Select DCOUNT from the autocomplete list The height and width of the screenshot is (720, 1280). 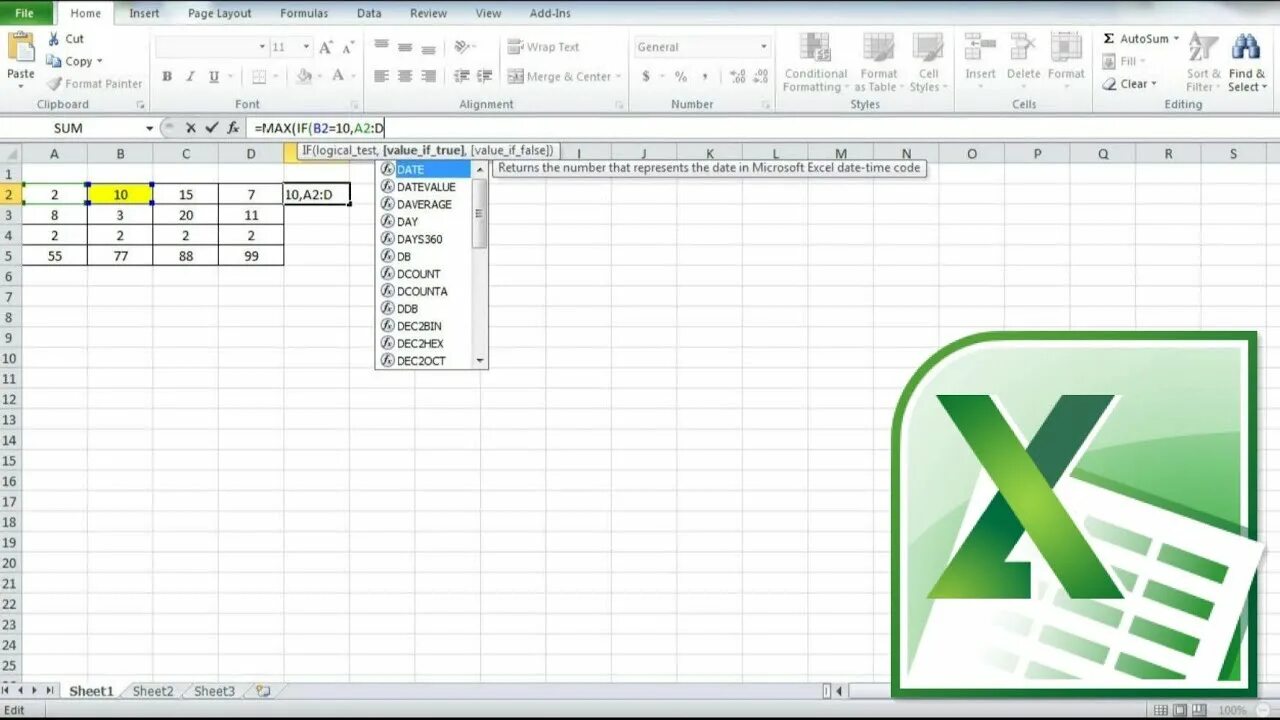click(418, 274)
